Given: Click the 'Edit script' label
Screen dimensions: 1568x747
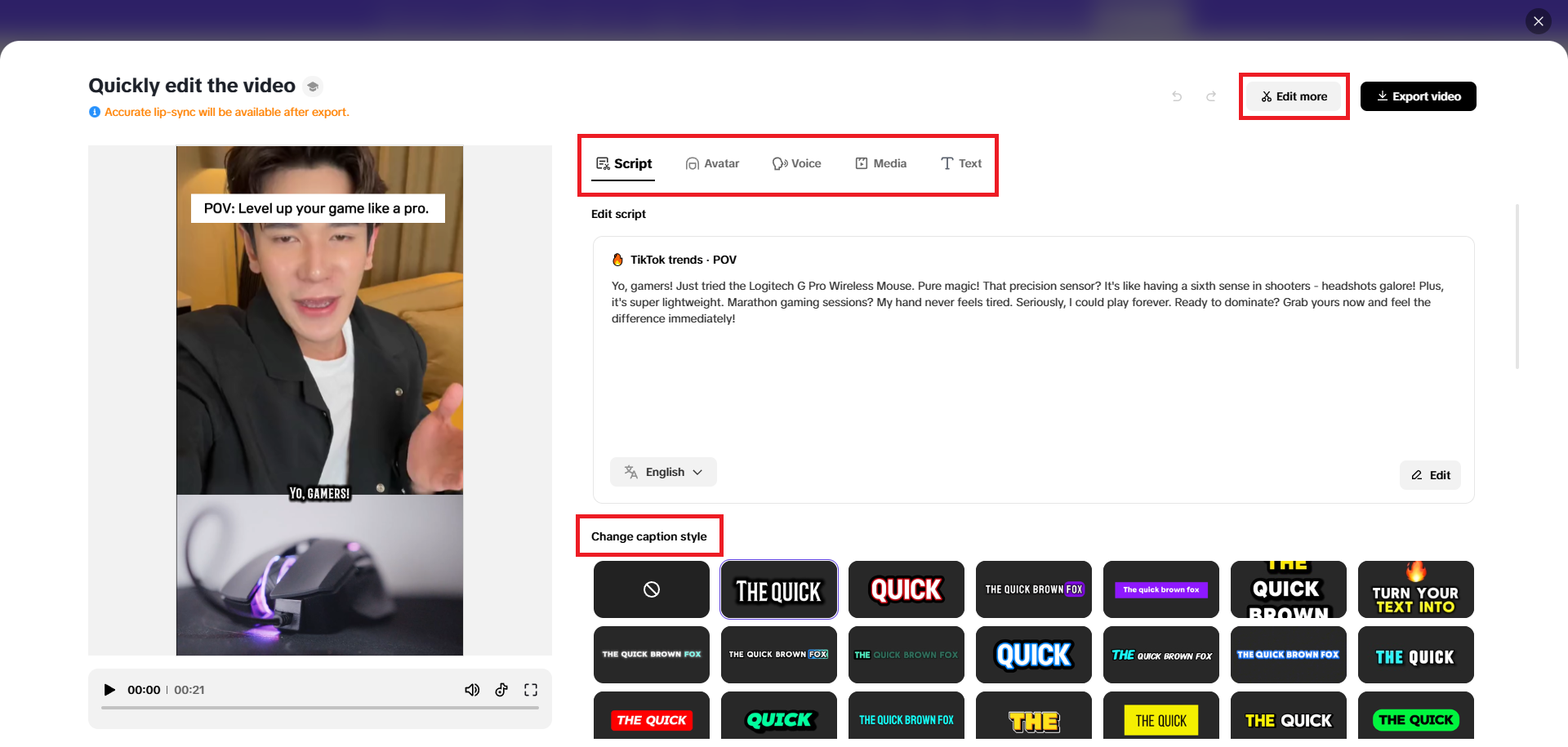Looking at the screenshot, I should (618, 214).
